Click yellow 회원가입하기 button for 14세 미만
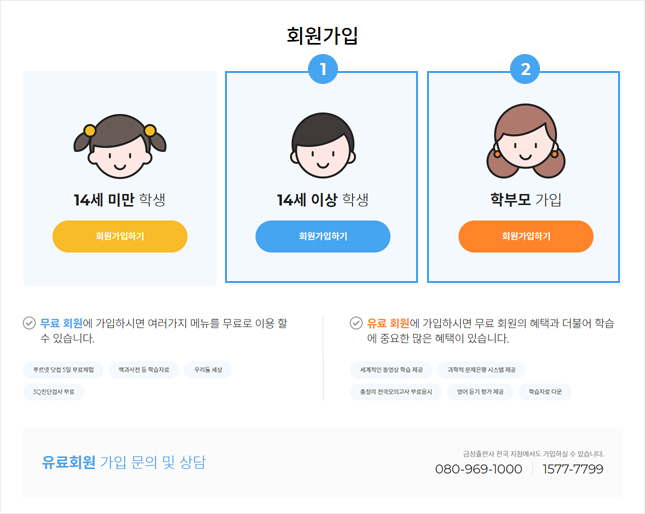Image resolution: width=645 pixels, height=514 pixels. (120, 236)
